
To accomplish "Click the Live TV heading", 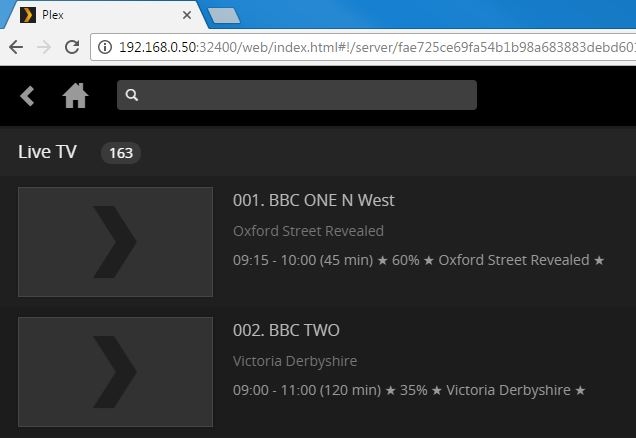I will tap(47, 152).
